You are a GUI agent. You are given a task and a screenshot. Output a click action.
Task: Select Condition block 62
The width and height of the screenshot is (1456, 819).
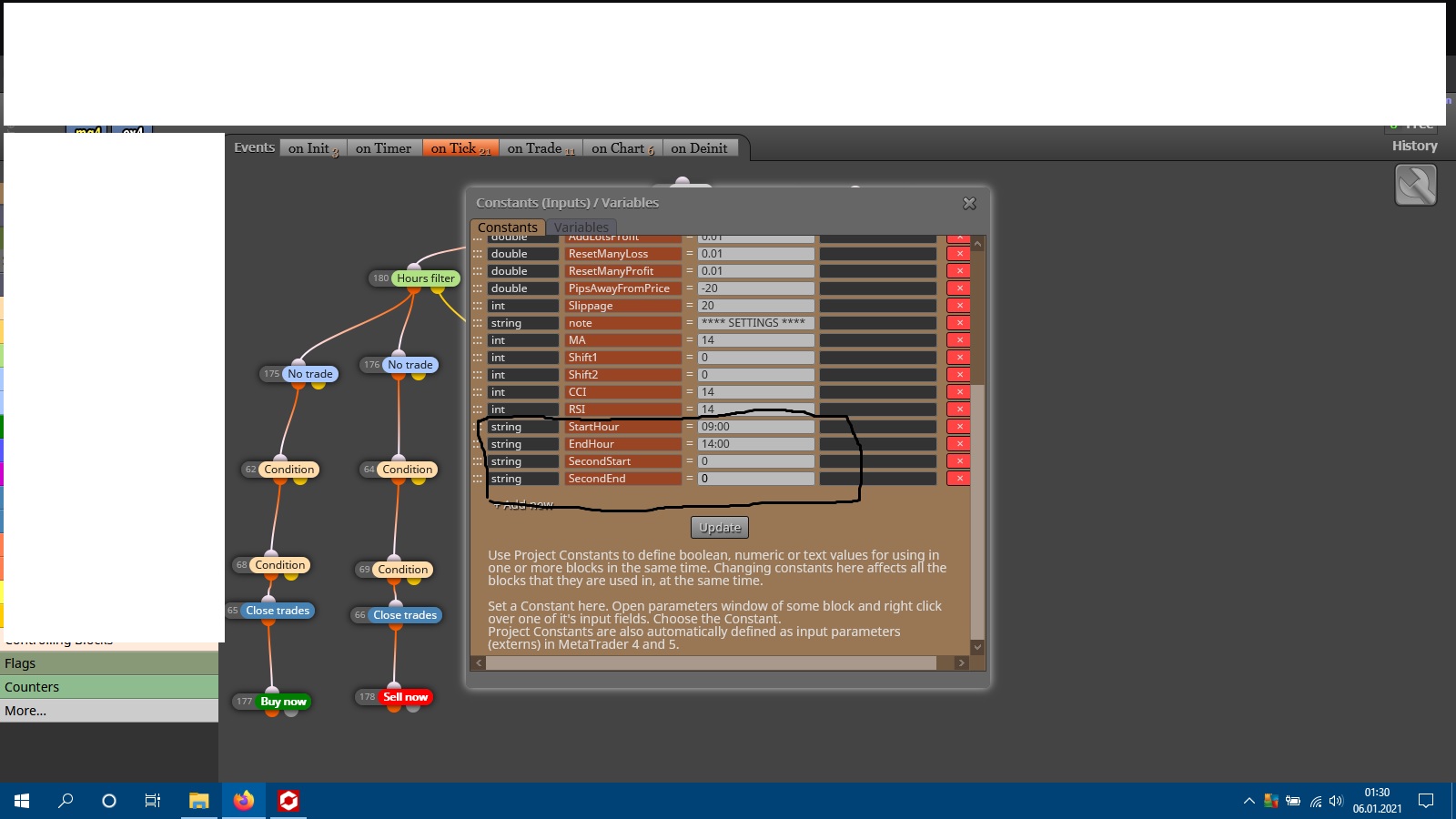(x=289, y=470)
